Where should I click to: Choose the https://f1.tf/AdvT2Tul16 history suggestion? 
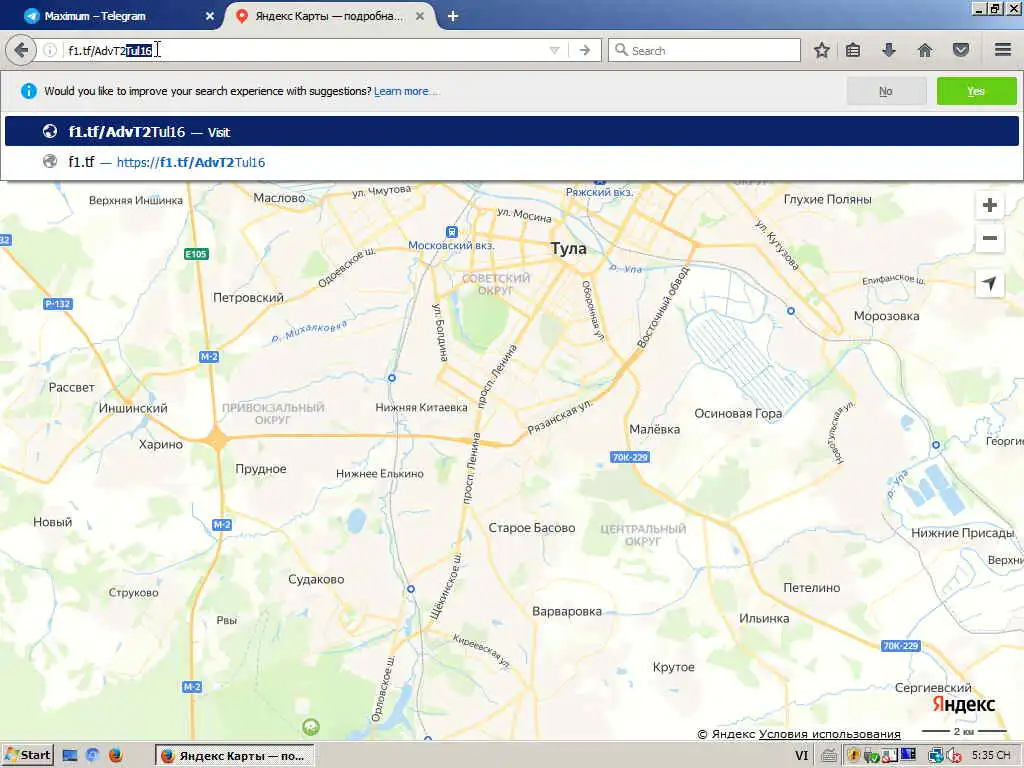(x=511, y=162)
